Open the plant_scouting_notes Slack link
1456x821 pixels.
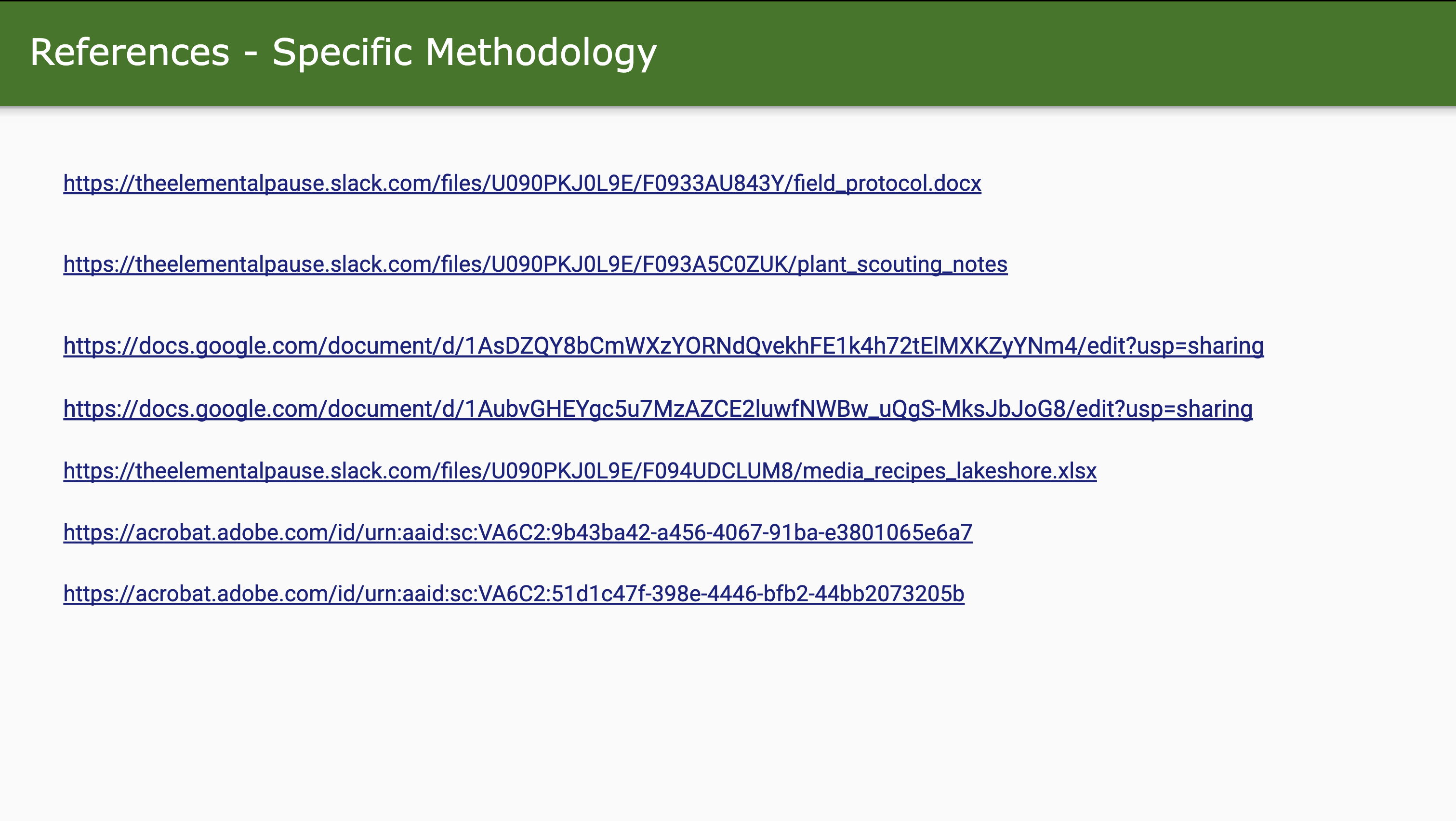[535, 265]
